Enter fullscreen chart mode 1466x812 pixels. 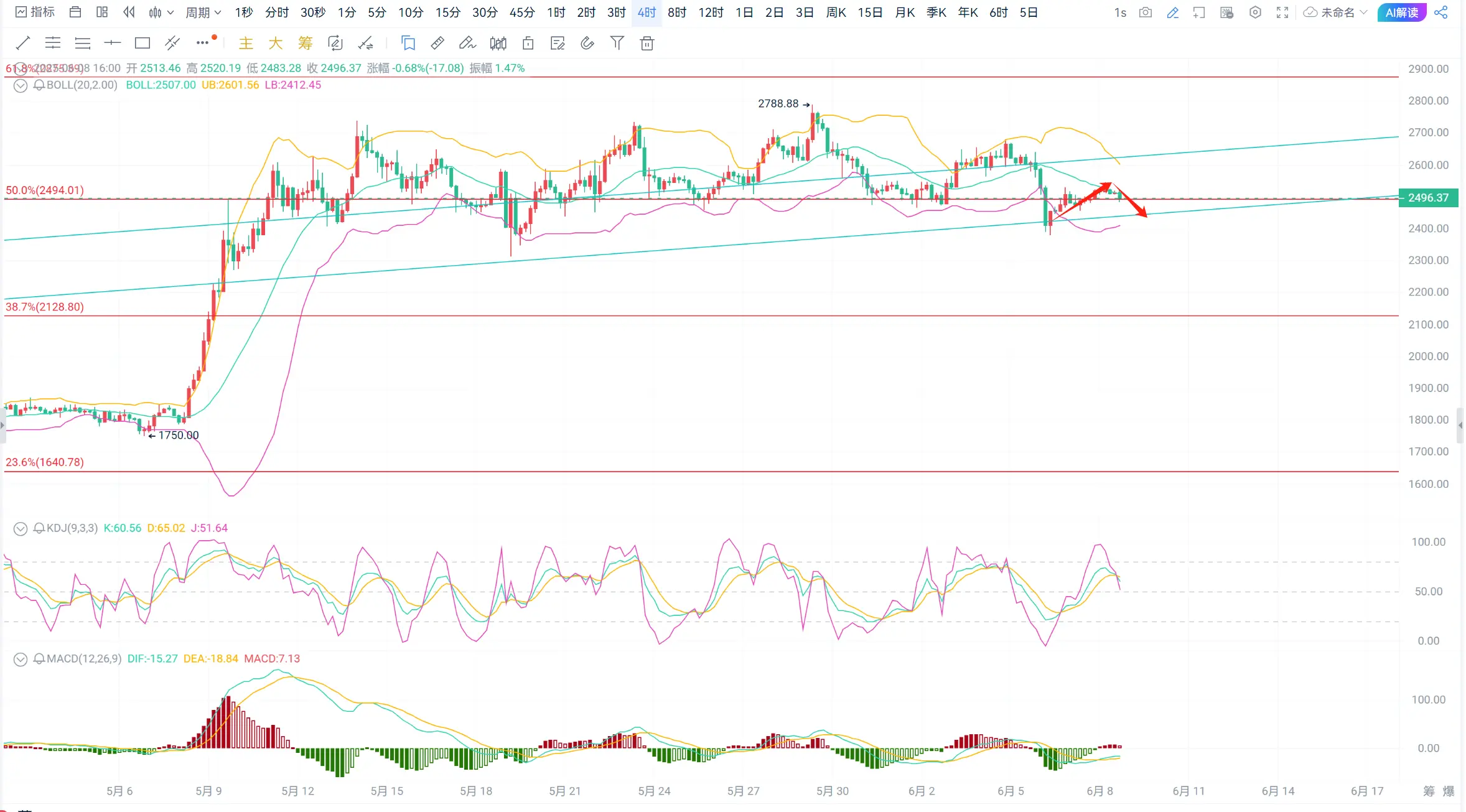point(1282,12)
